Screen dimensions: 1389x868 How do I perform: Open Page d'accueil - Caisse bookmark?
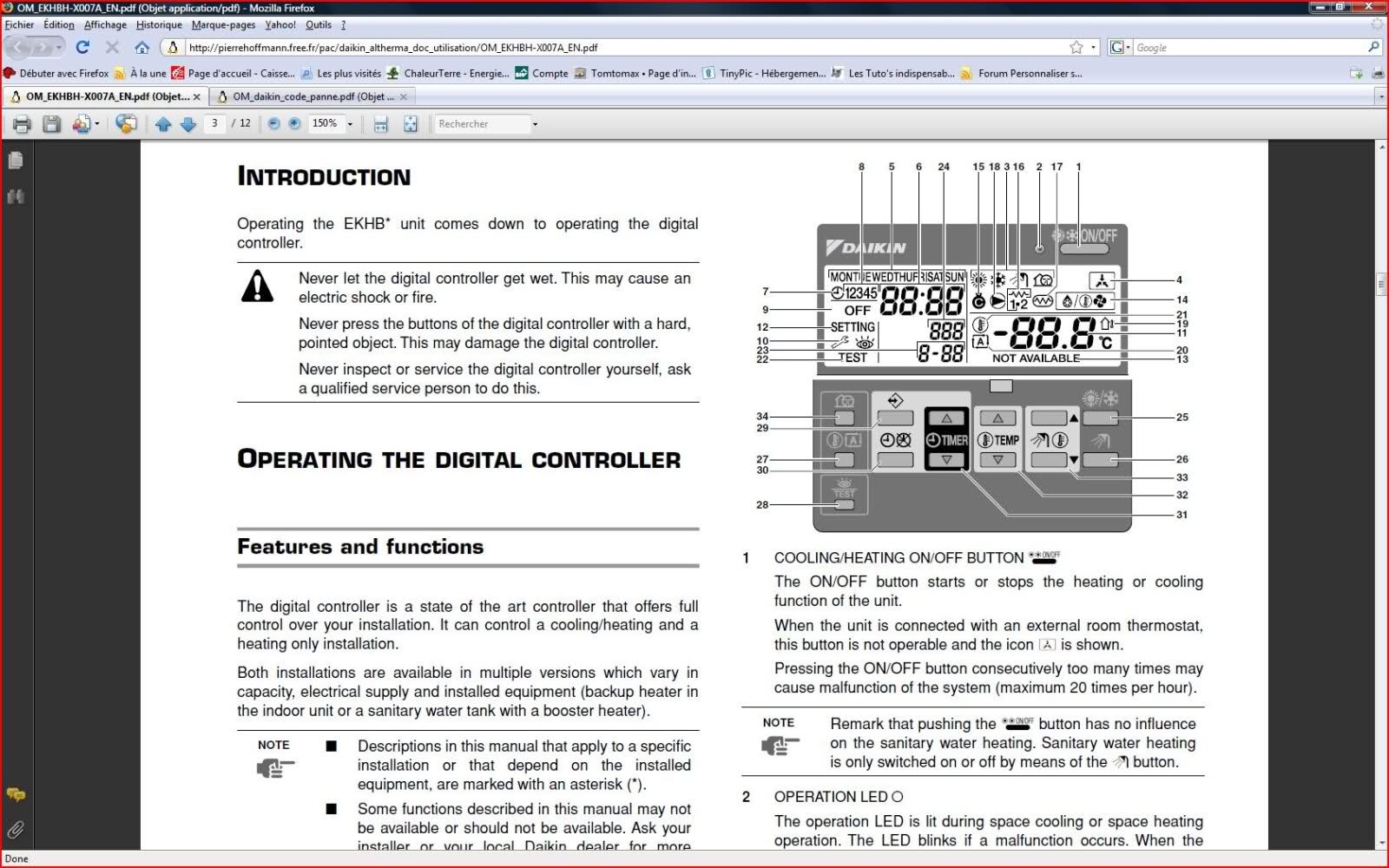tap(233, 74)
